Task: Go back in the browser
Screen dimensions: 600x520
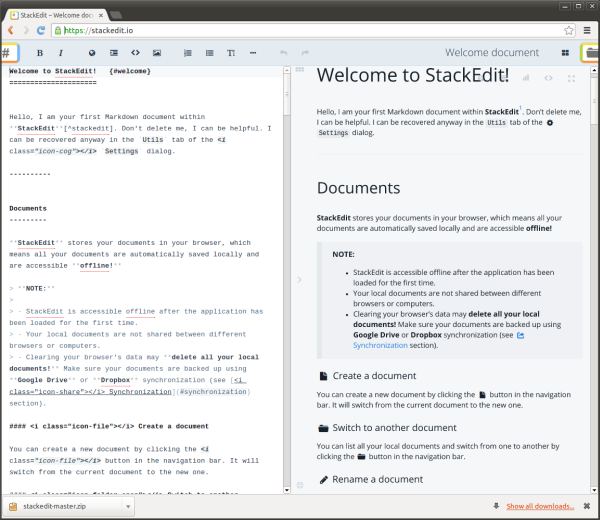Action: pos(11,30)
